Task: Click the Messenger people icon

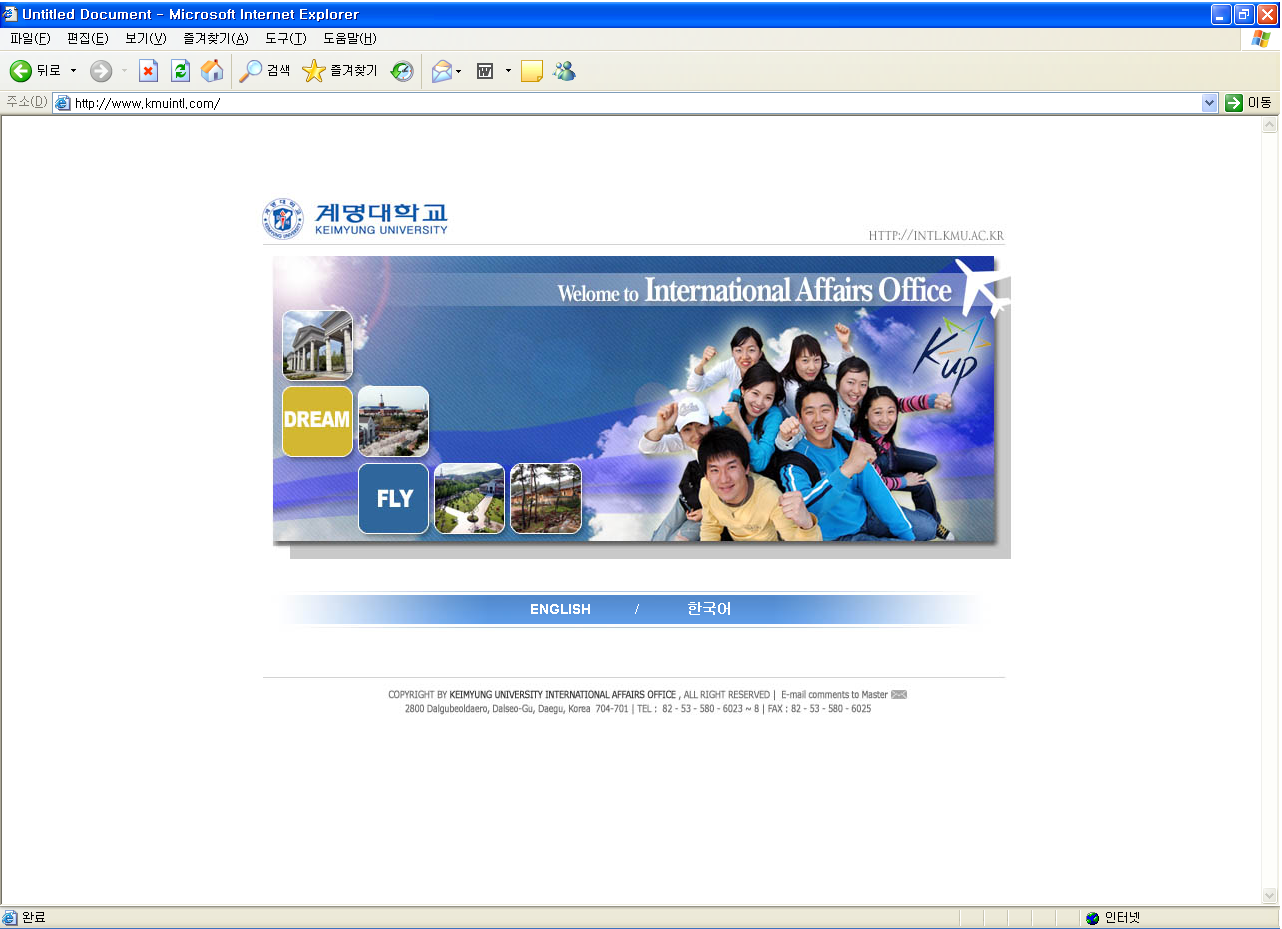Action: (x=564, y=71)
